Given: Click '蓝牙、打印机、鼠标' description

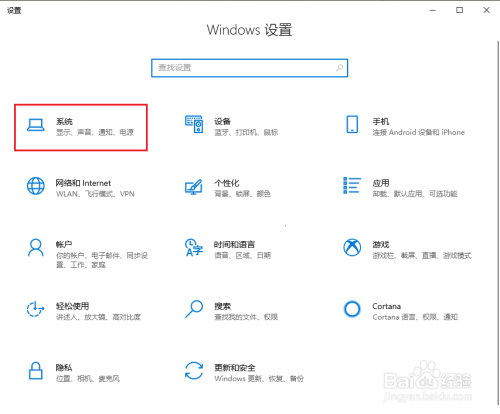Looking at the screenshot, I should pos(246,132).
